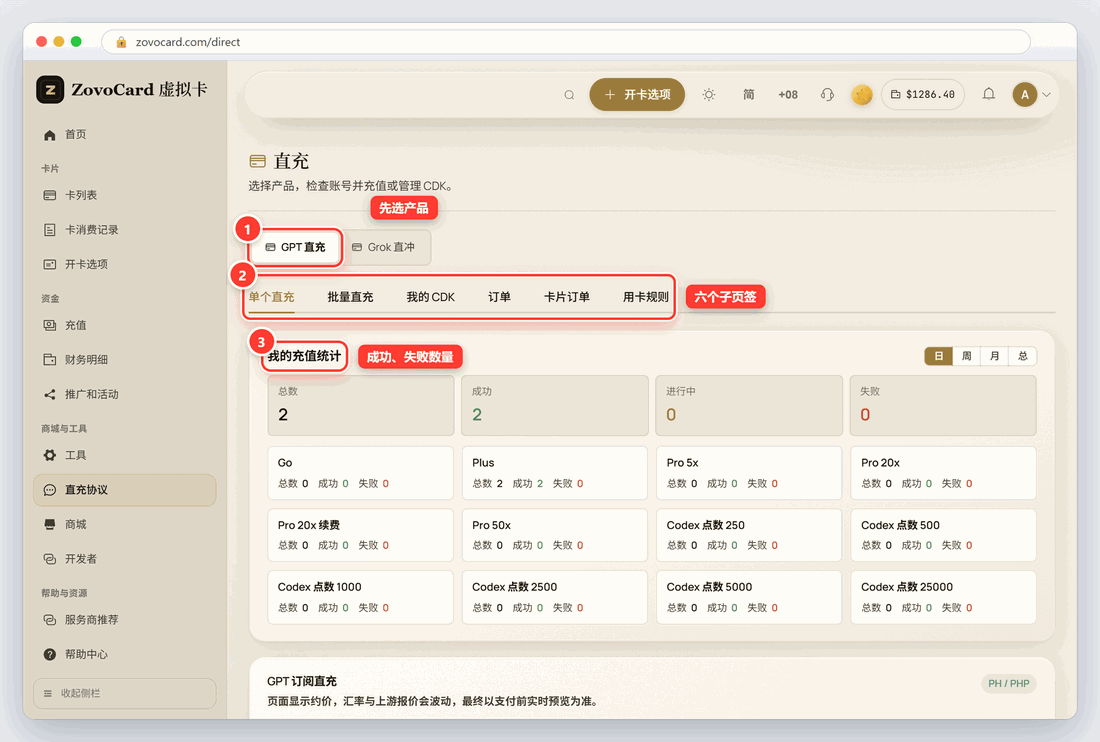Collapse sidebar with 收起侧栏
Screen dimensions: 1100x742
click(x=125, y=694)
